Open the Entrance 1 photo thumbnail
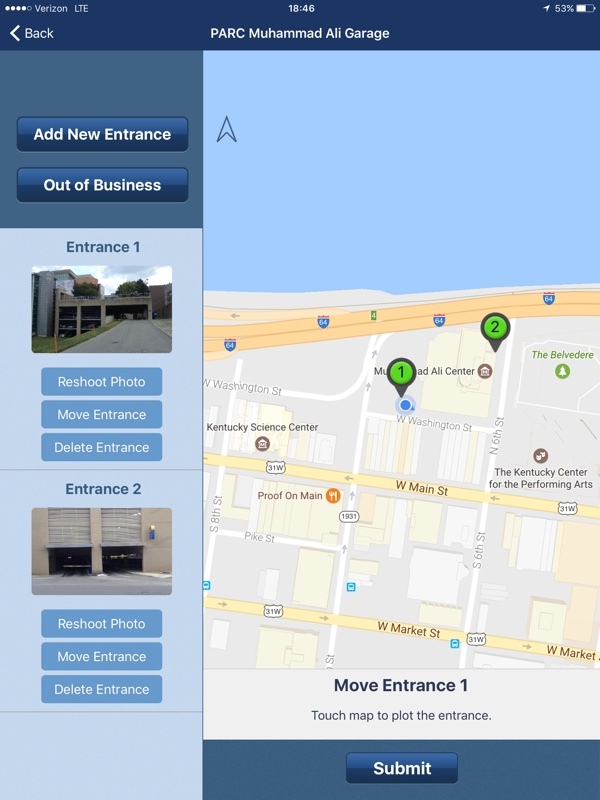Viewport: 600px width, 800px height. tap(102, 309)
